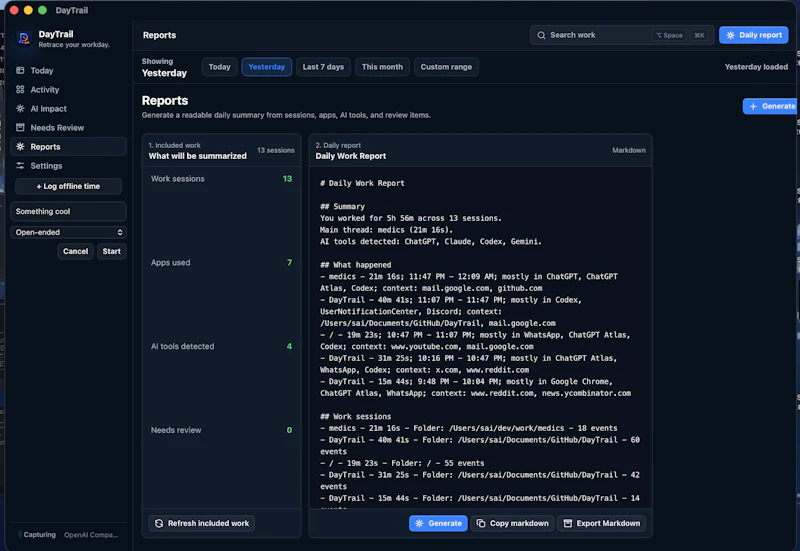
Task: Click the DayTrail app logo icon
Action: coord(23,38)
